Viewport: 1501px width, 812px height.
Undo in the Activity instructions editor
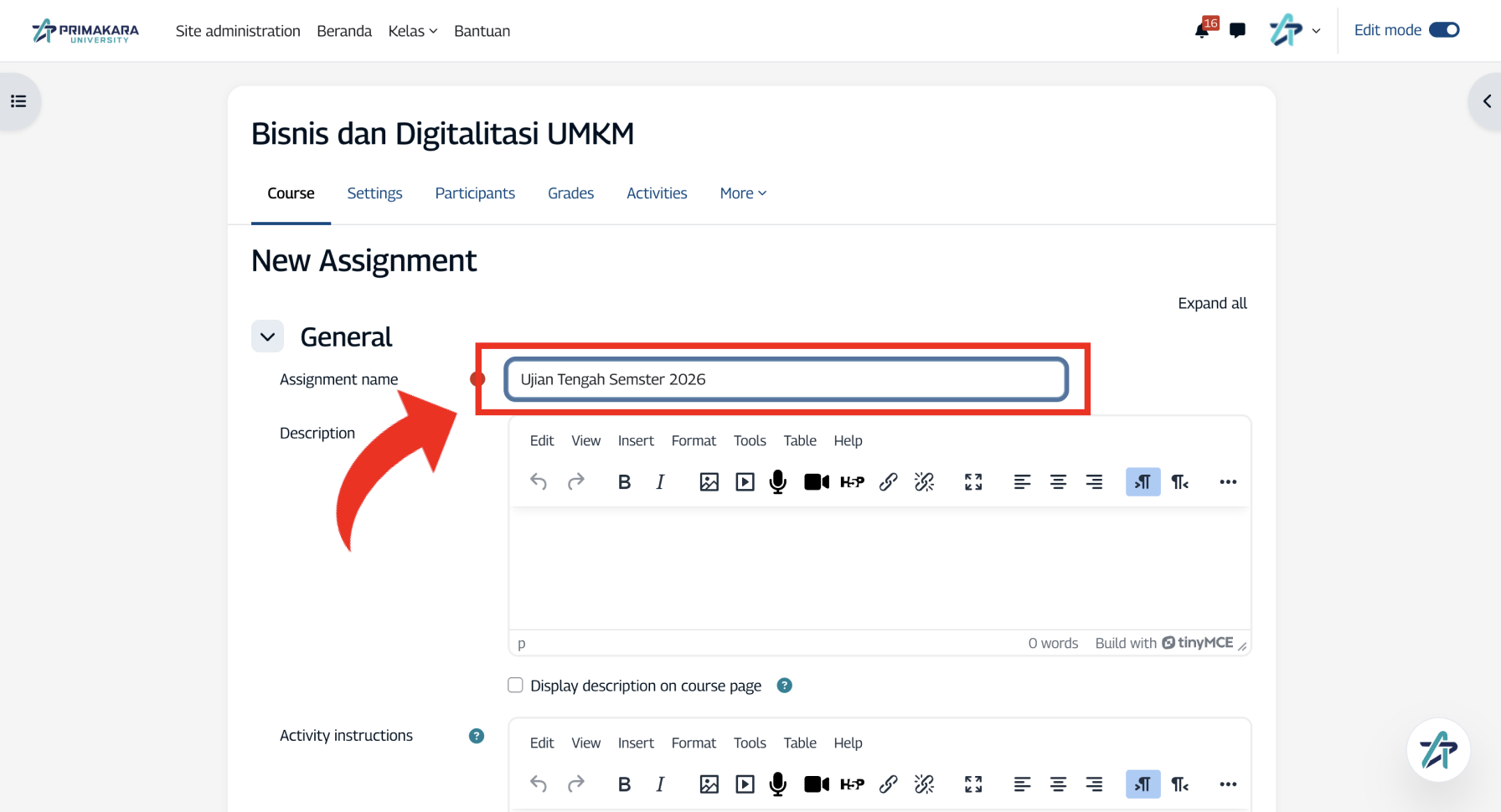click(x=539, y=784)
